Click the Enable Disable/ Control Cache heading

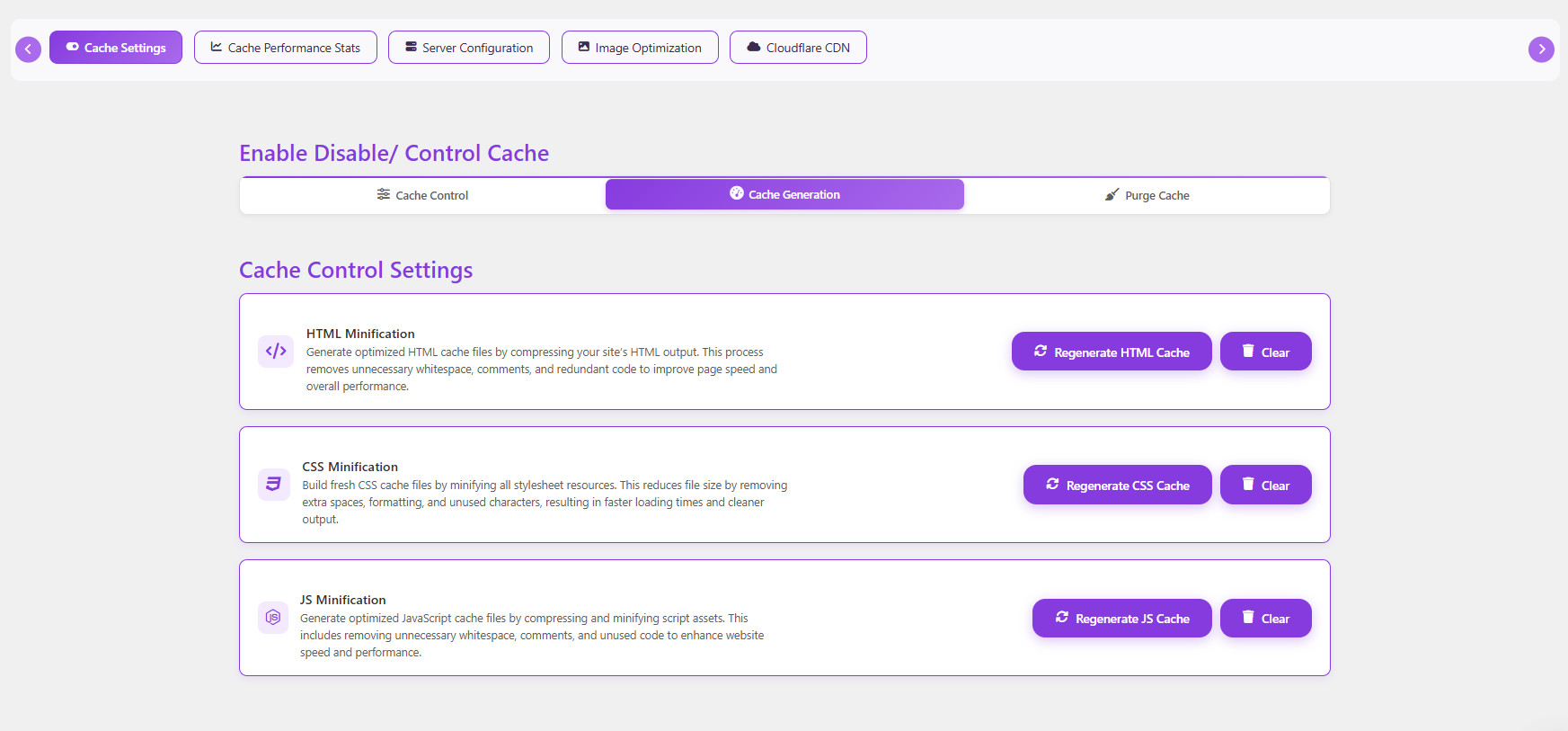[394, 153]
